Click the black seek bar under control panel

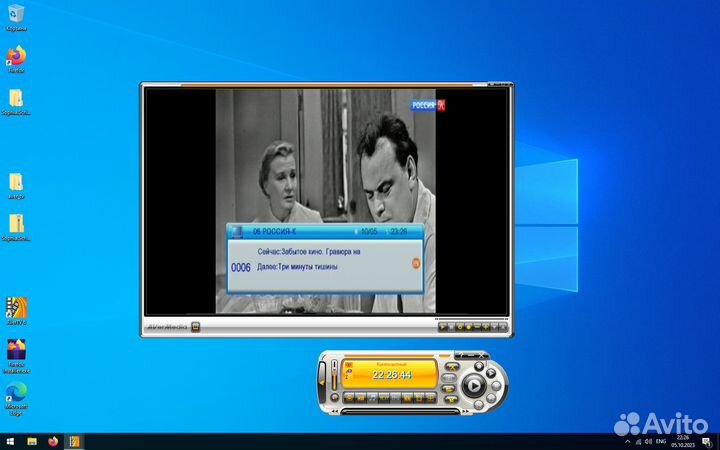[x=400, y=411]
